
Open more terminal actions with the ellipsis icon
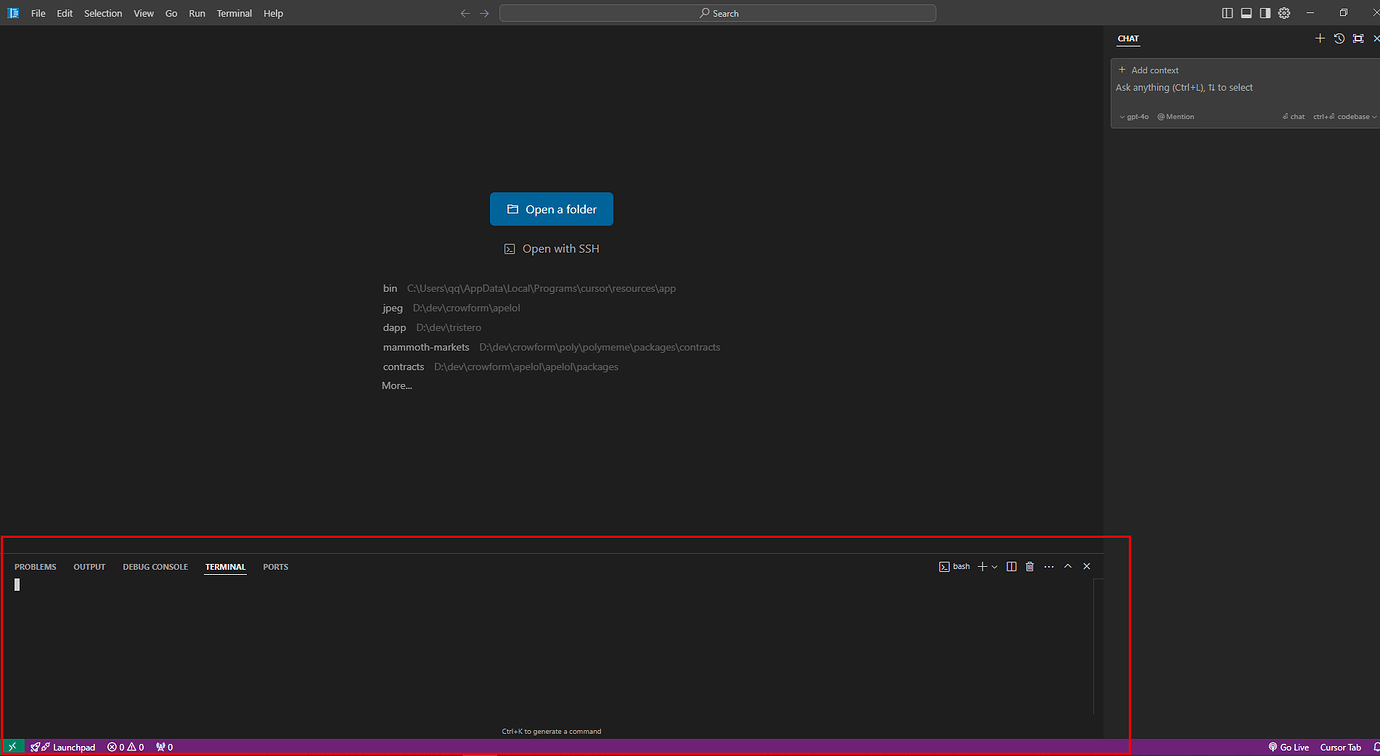tap(1048, 566)
